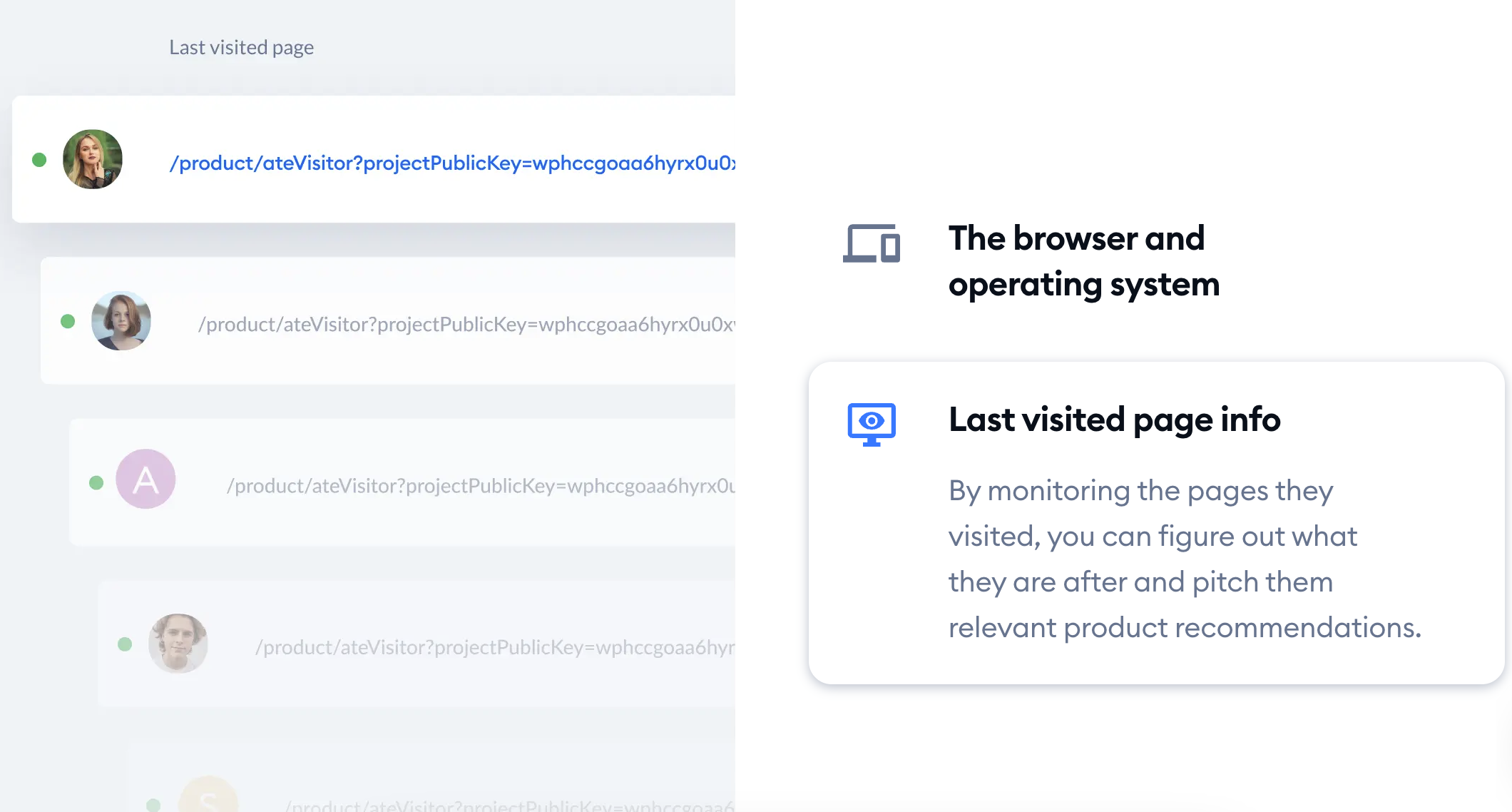Open the fourth row's product URL
The height and width of the screenshot is (812, 1512).
tap(495, 647)
